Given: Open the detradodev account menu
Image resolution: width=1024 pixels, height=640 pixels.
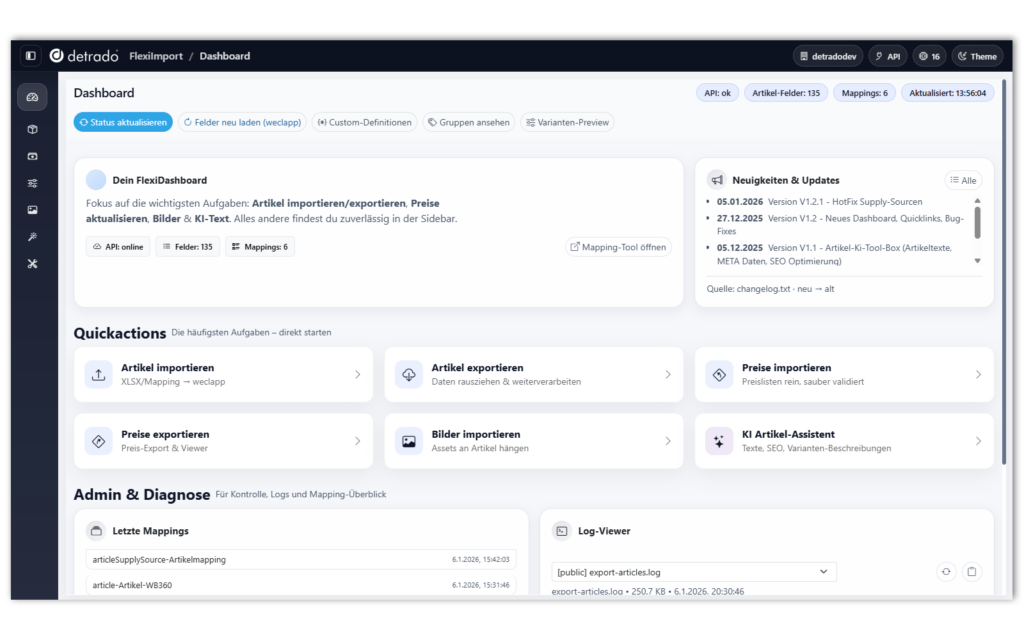Looking at the screenshot, I should pos(828,56).
